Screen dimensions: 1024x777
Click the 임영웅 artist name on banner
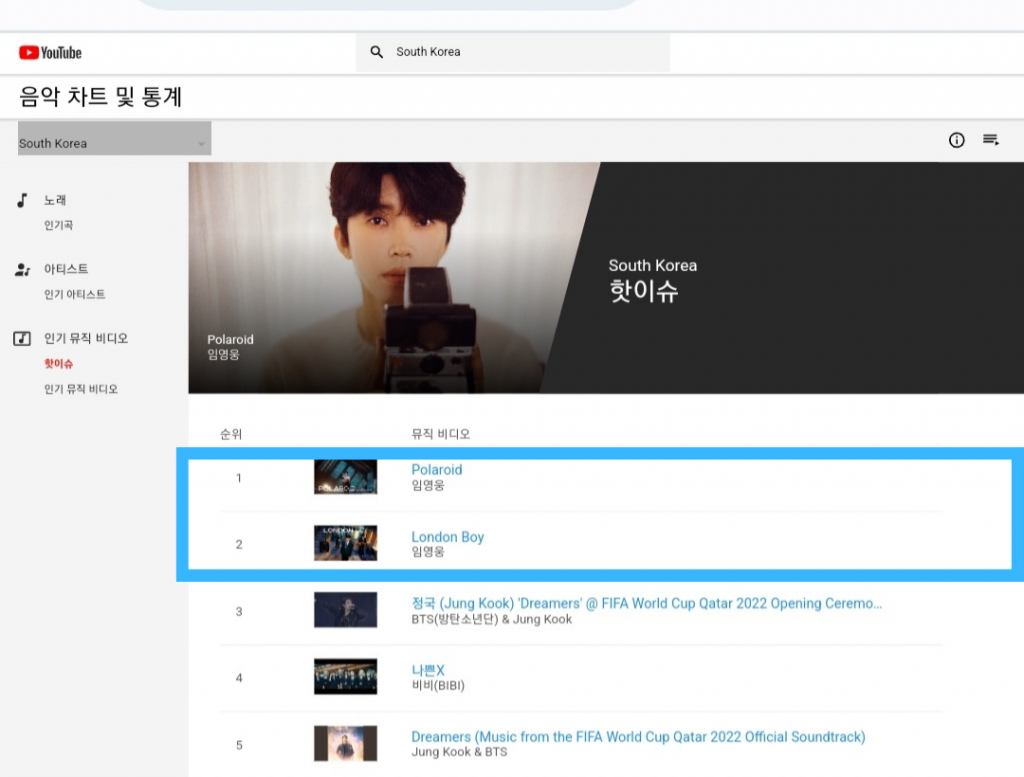223,355
